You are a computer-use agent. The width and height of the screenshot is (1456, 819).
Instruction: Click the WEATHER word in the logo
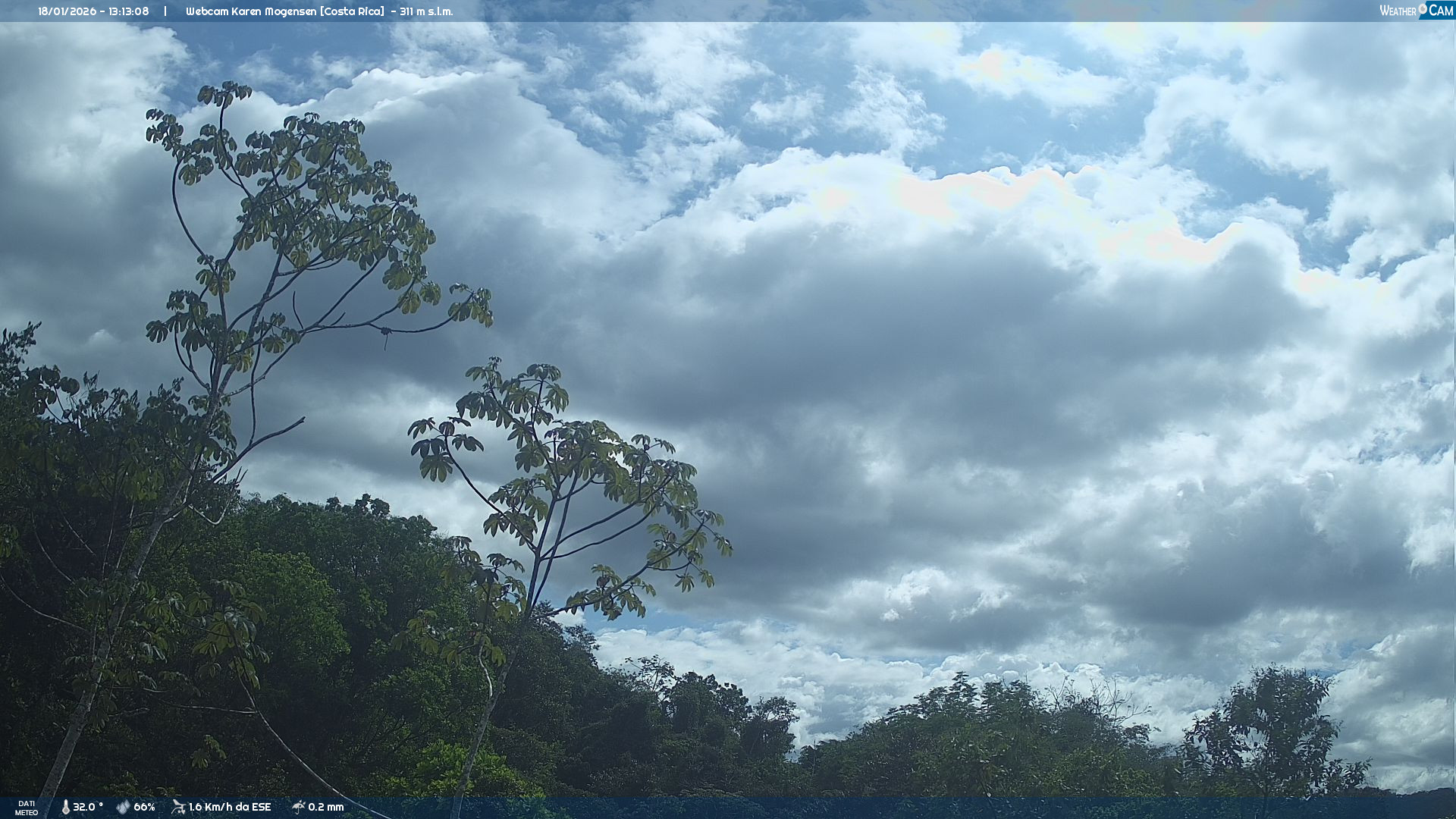(1398, 11)
